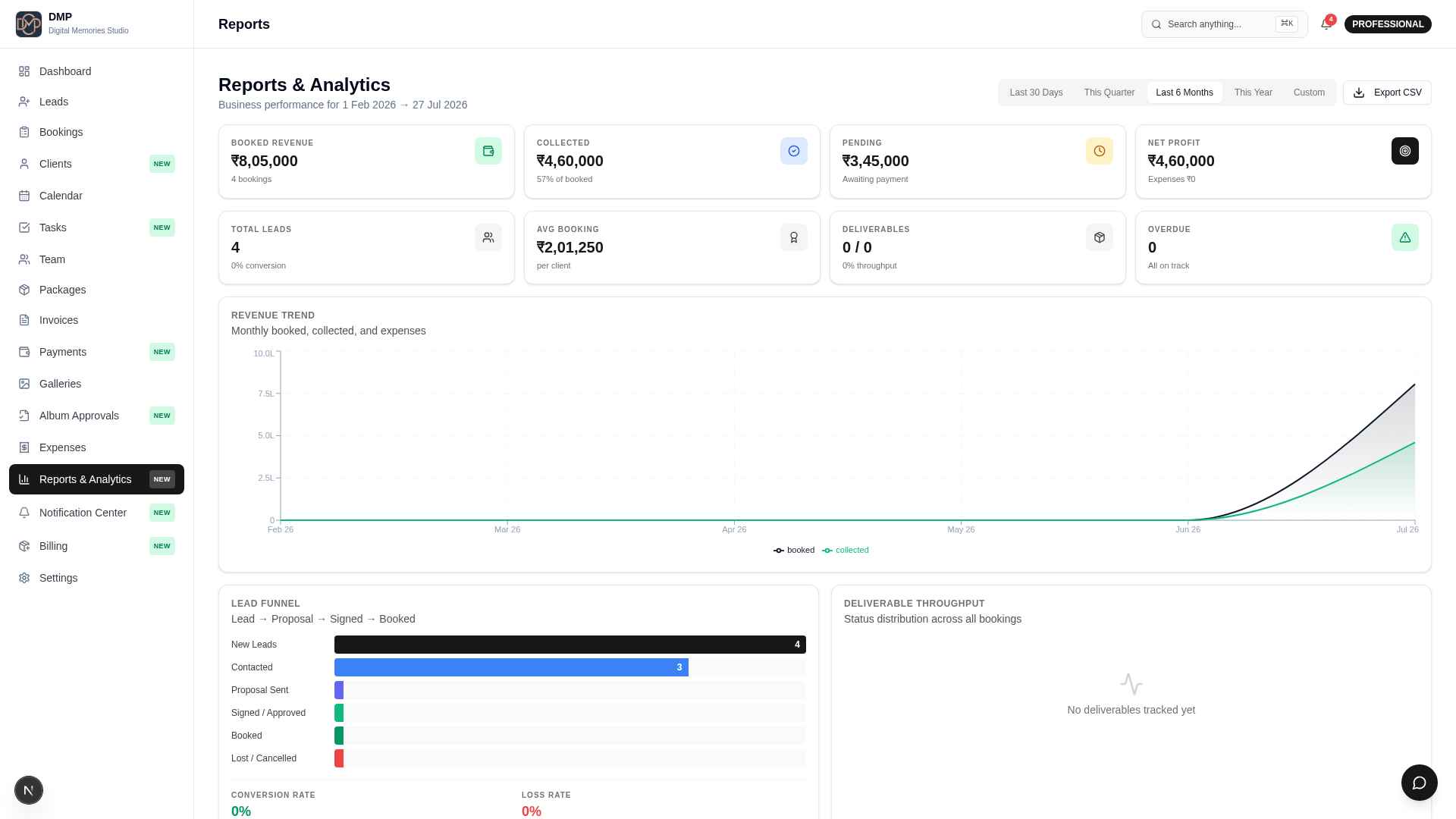Toggle the booked series in chart legend

(x=794, y=551)
